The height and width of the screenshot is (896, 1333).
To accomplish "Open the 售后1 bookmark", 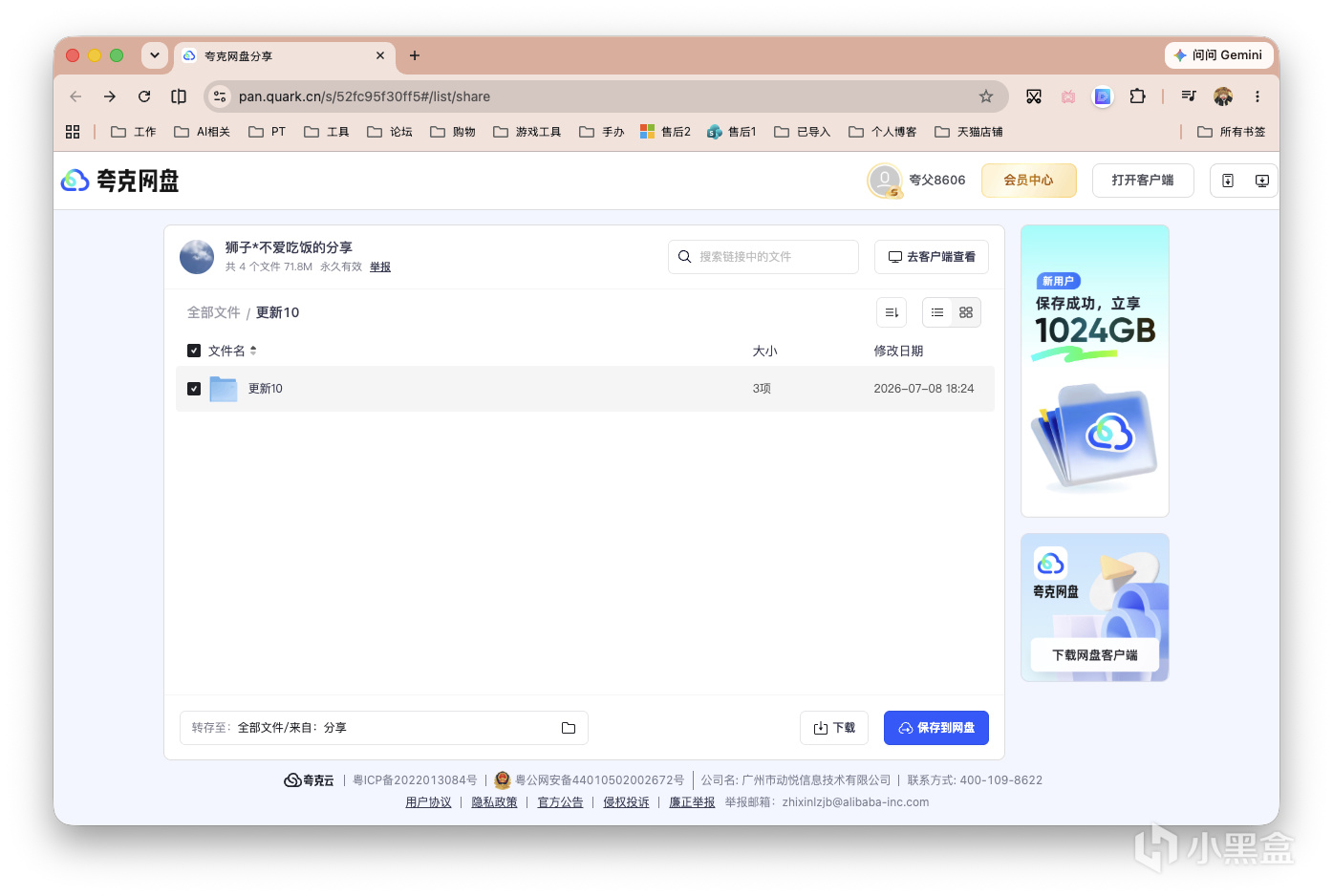I will [x=732, y=132].
